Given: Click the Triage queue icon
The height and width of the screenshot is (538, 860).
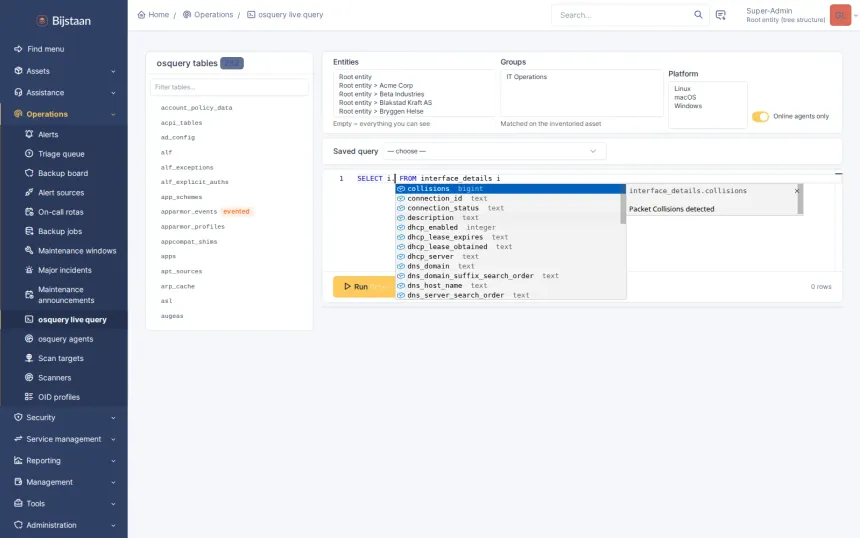Looking at the screenshot, I should click(x=29, y=154).
